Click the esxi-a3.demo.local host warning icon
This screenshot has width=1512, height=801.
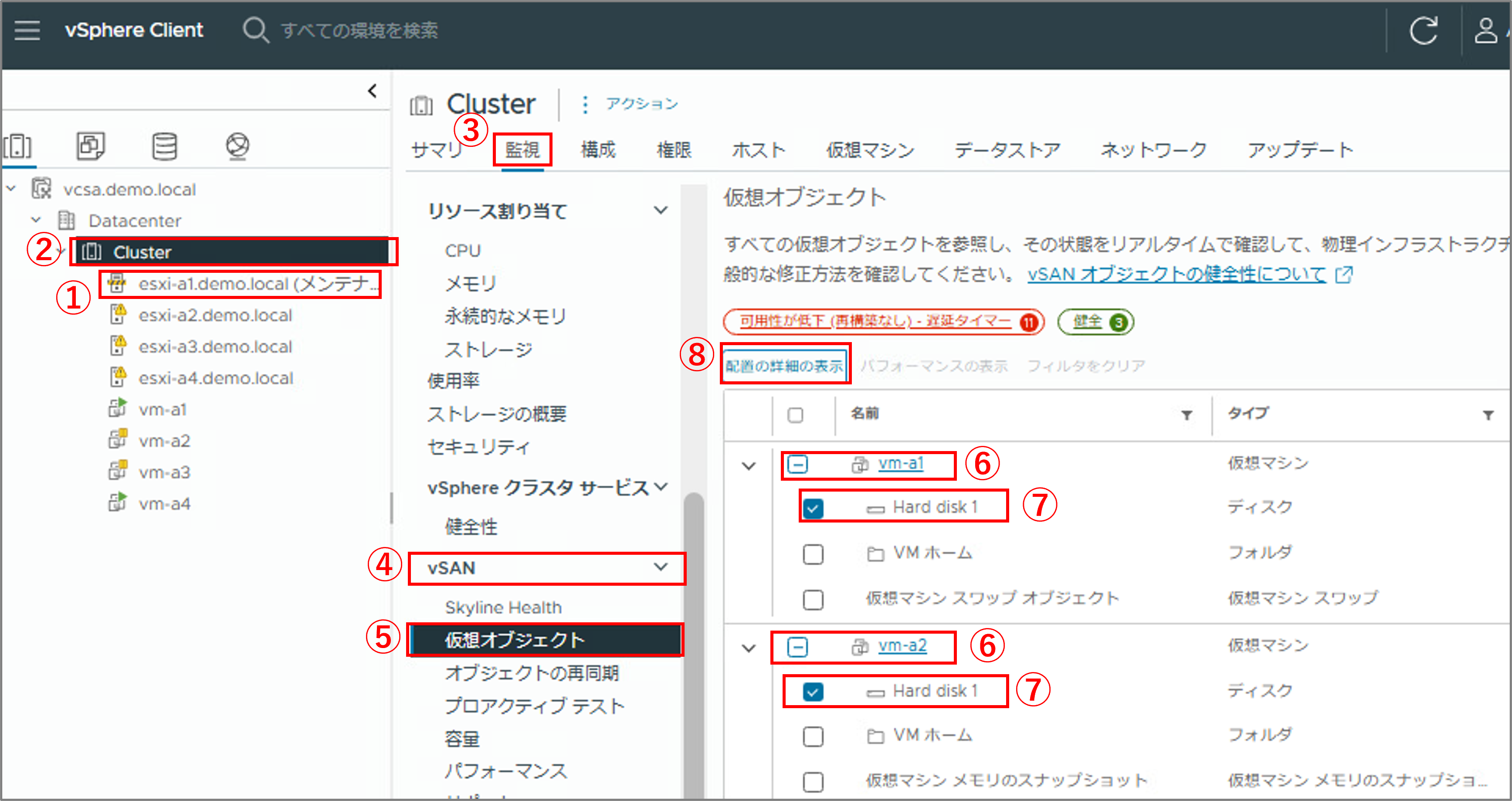pos(117,346)
